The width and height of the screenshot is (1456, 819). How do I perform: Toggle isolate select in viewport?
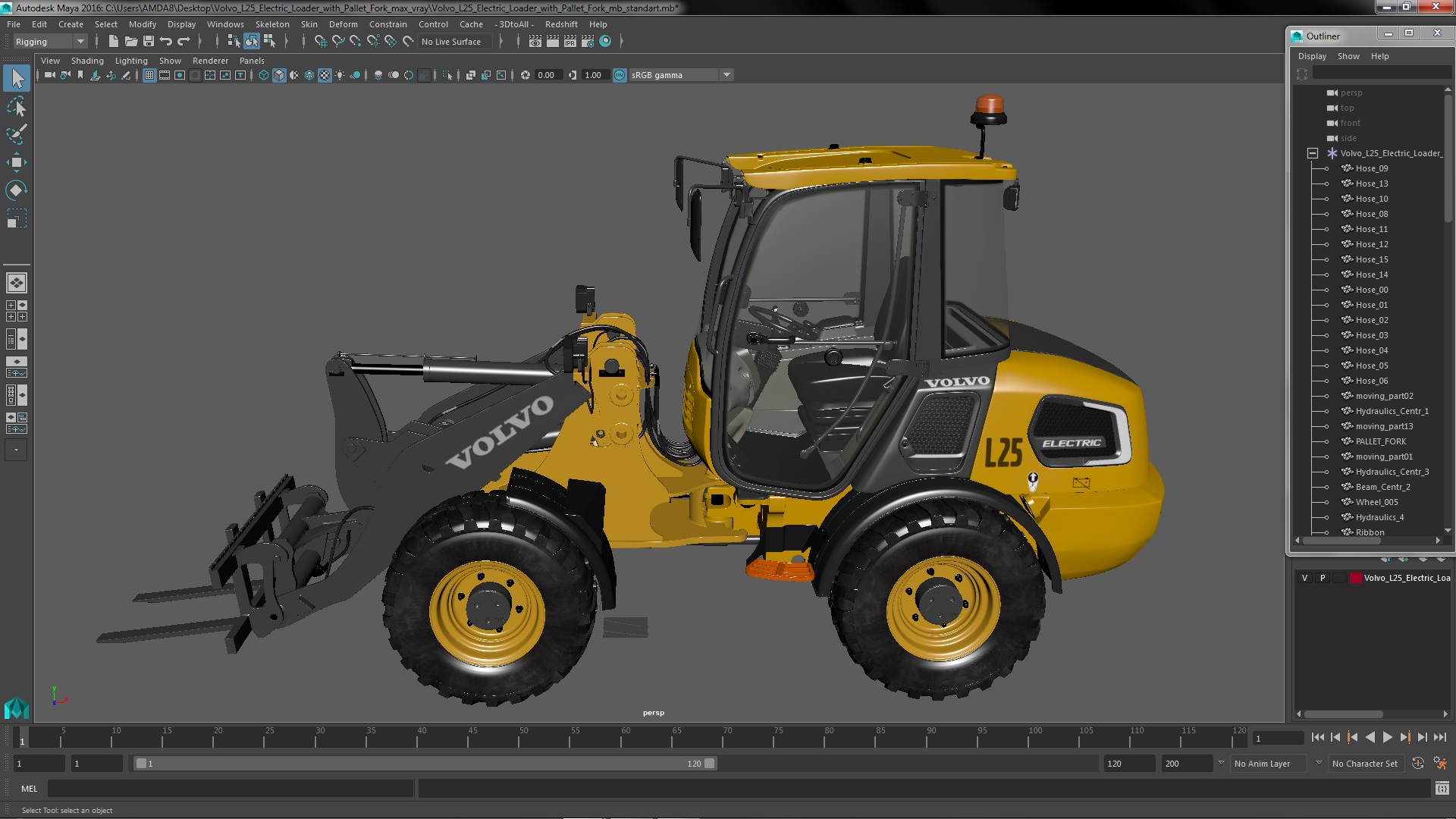pos(447,75)
